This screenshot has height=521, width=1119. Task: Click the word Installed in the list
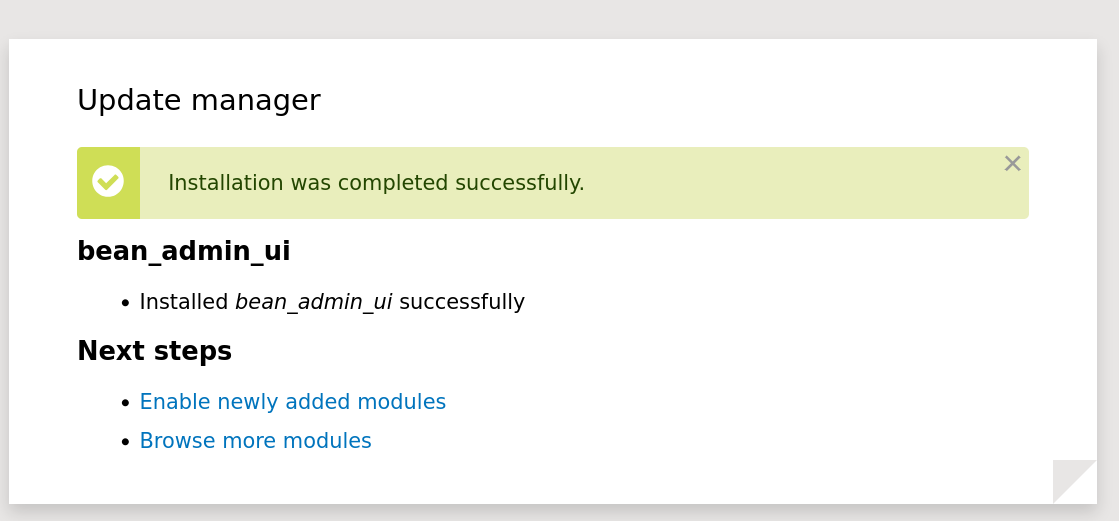[183, 302]
